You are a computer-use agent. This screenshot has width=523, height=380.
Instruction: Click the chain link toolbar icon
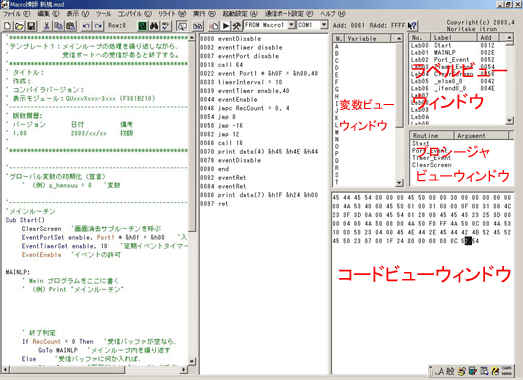(198, 26)
